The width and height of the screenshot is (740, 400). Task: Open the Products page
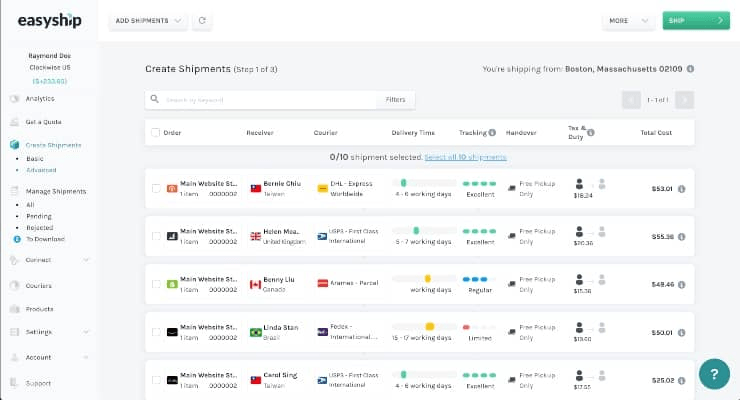pos(40,309)
